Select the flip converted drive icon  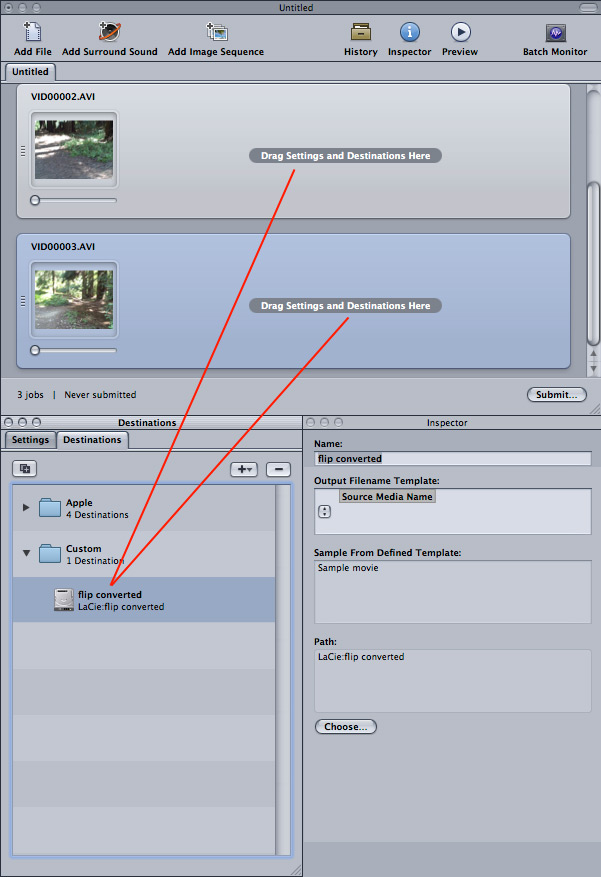click(64, 600)
